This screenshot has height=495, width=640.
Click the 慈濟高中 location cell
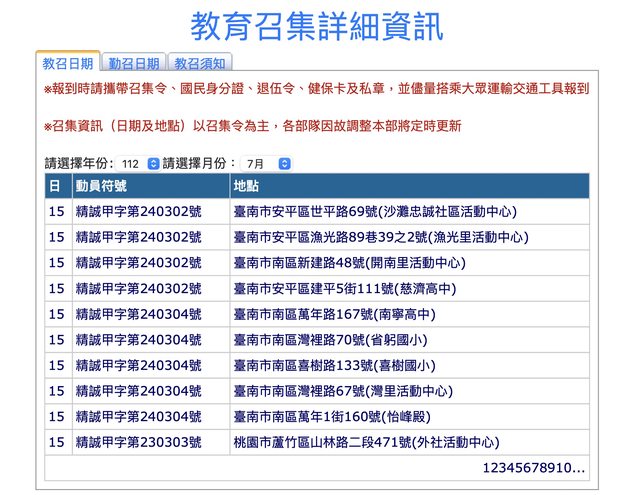[345, 289]
